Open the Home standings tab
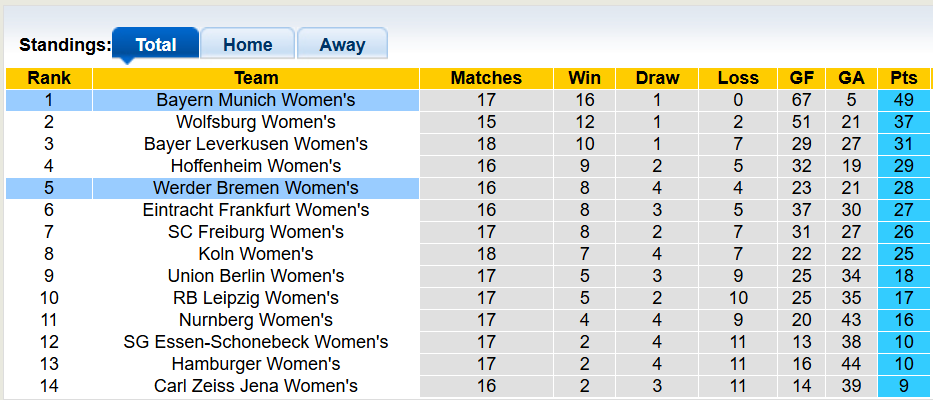The height and width of the screenshot is (400, 933). click(248, 45)
